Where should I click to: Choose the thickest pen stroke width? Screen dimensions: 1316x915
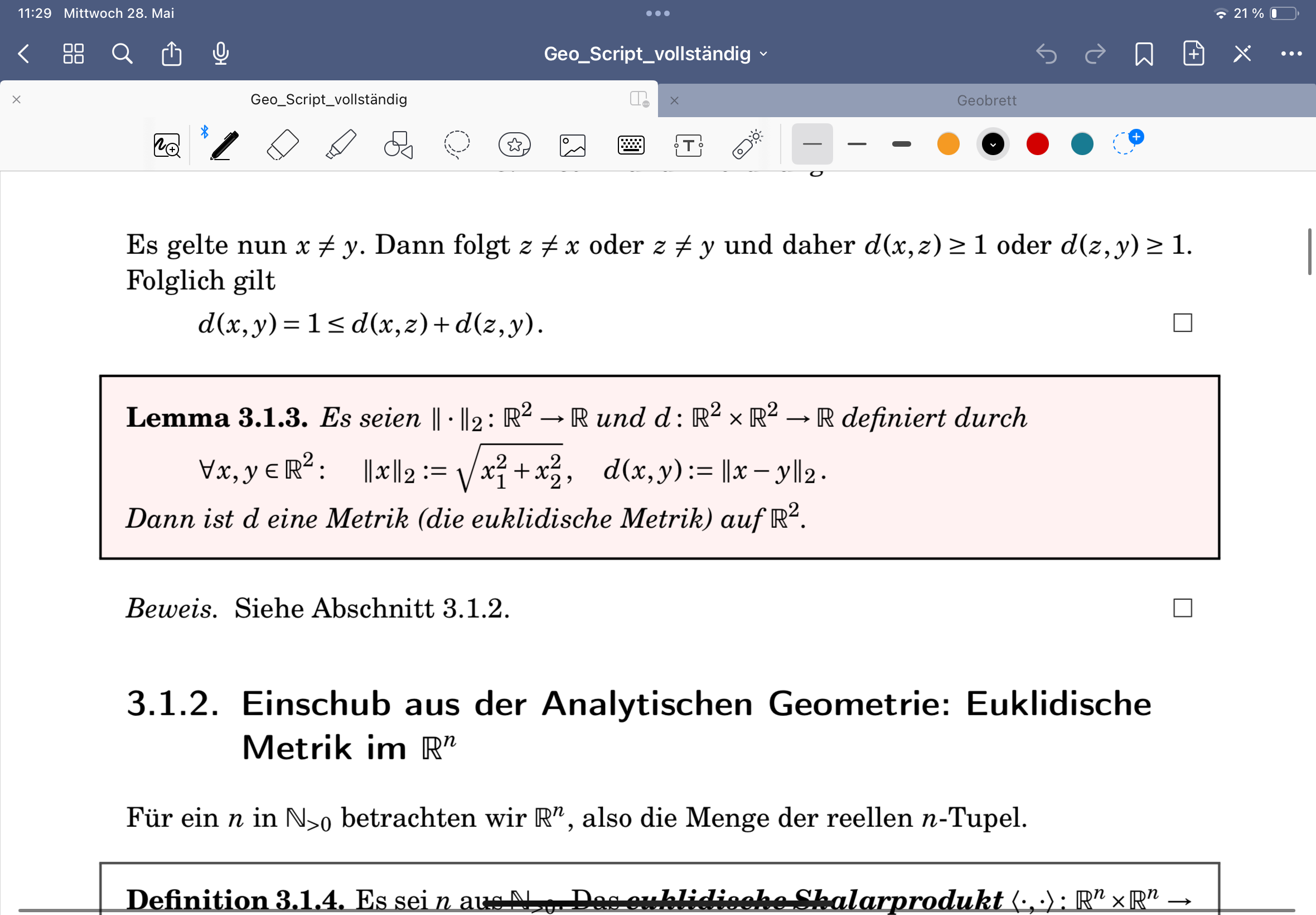pyautogui.click(x=901, y=144)
